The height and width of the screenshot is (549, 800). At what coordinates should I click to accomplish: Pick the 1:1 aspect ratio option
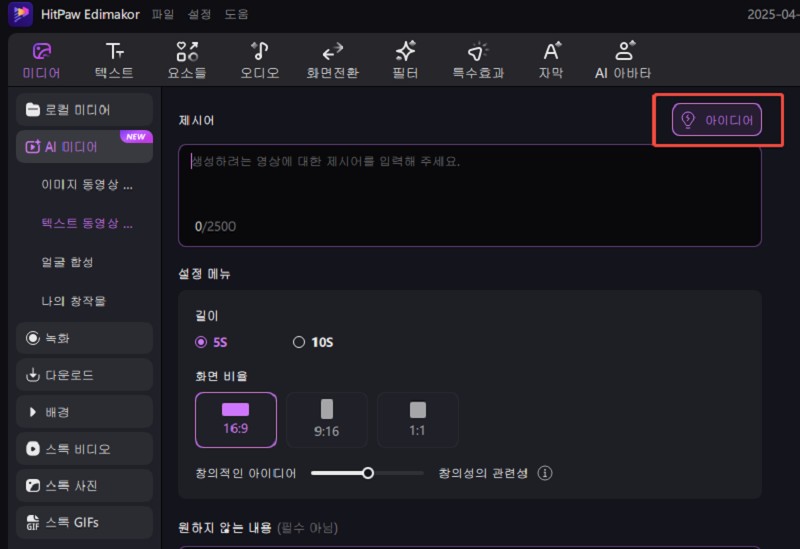coord(418,419)
